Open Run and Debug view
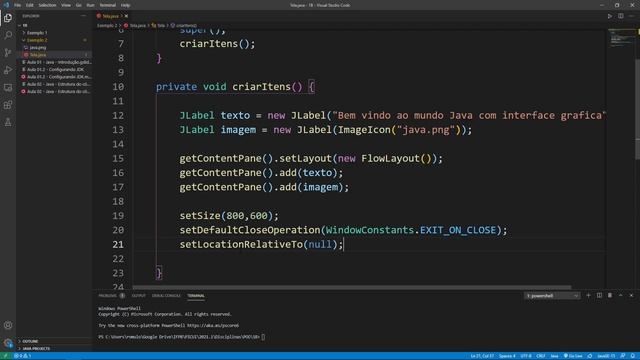The width and height of the screenshot is (640, 360). pyautogui.click(x=8, y=70)
